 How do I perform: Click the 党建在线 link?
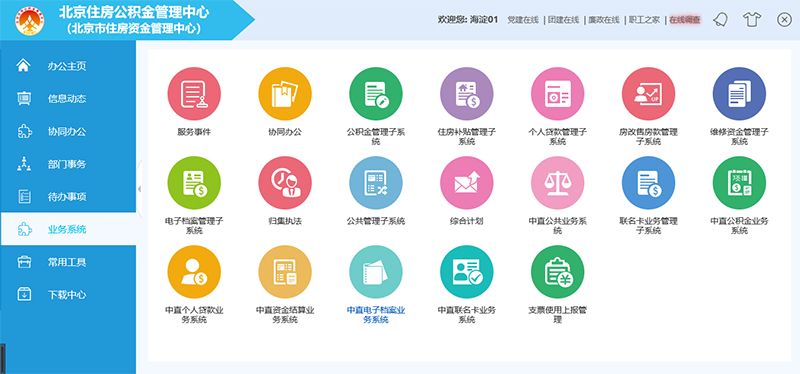click(x=523, y=20)
